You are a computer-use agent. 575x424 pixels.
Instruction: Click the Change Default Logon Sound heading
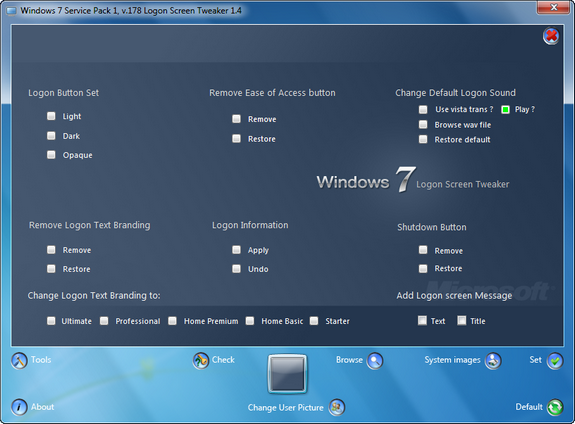pyautogui.click(x=455, y=93)
